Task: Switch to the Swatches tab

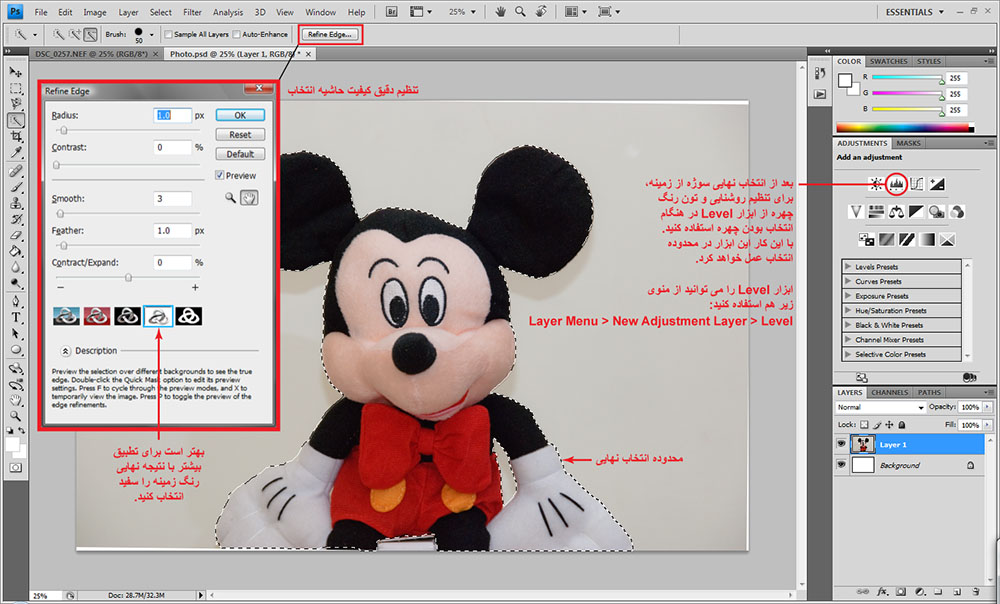Action: [888, 61]
